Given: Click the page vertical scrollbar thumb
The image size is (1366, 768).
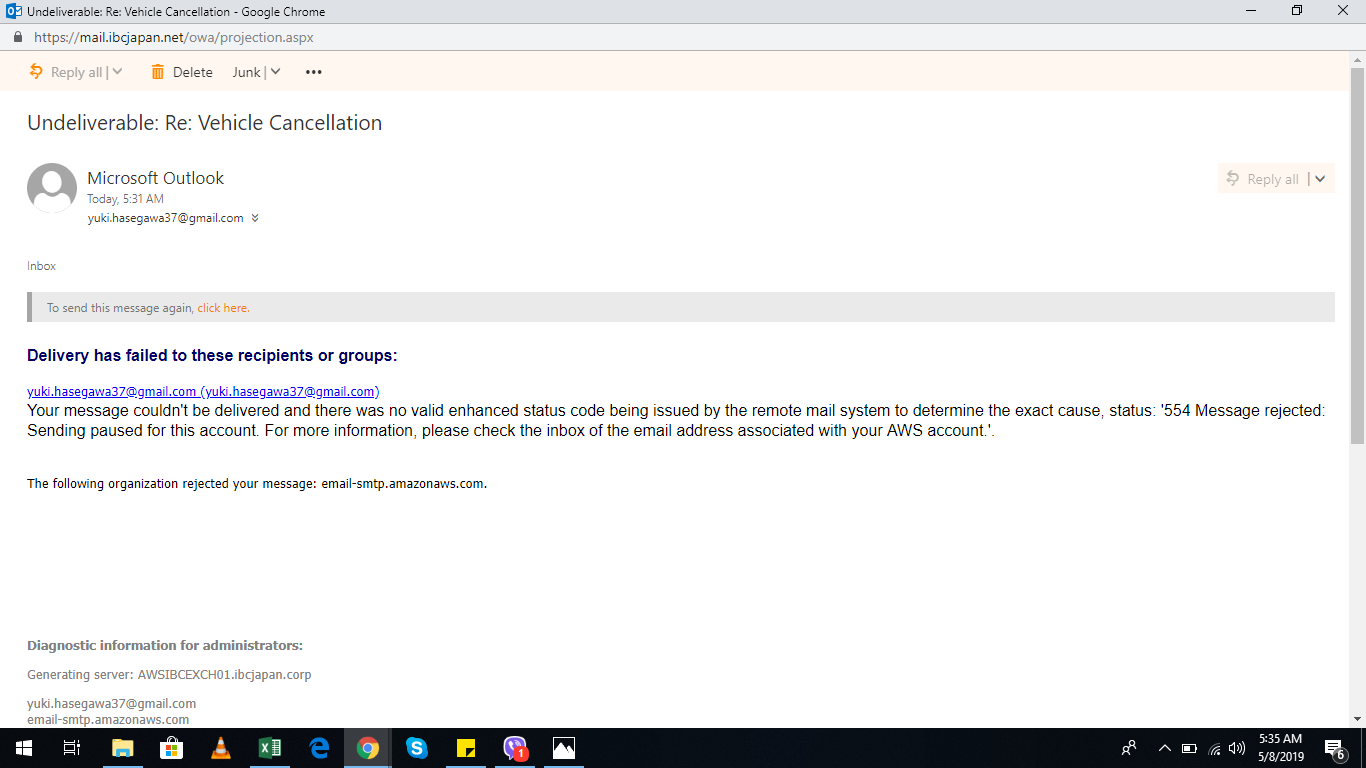Looking at the screenshot, I should 1357,255.
